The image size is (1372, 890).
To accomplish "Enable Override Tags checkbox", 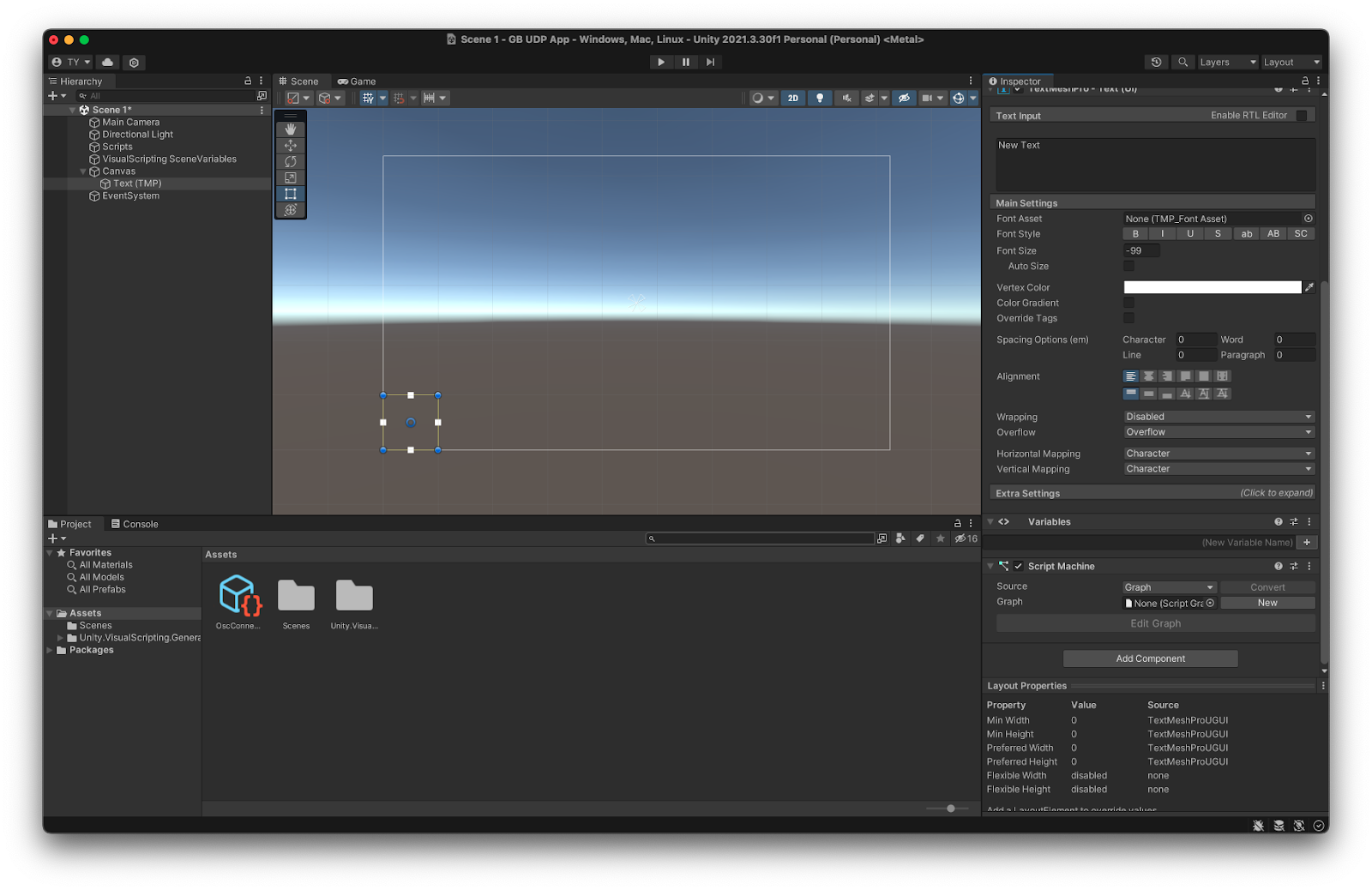I will coord(1128,318).
